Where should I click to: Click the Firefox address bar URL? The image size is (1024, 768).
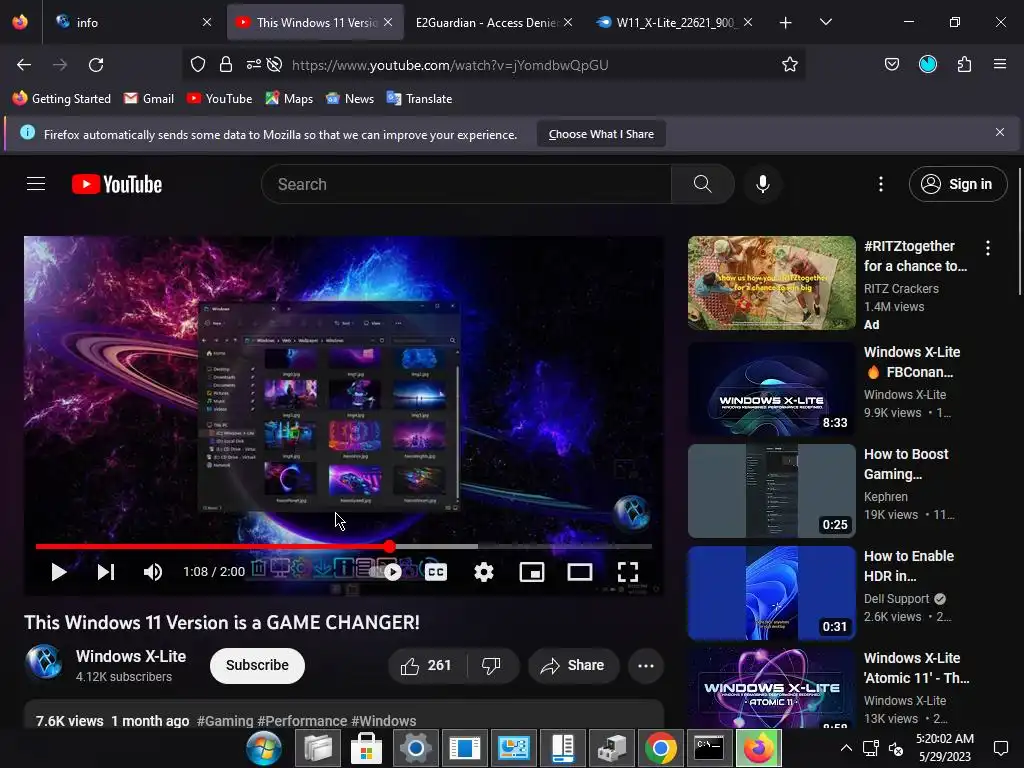coord(450,65)
